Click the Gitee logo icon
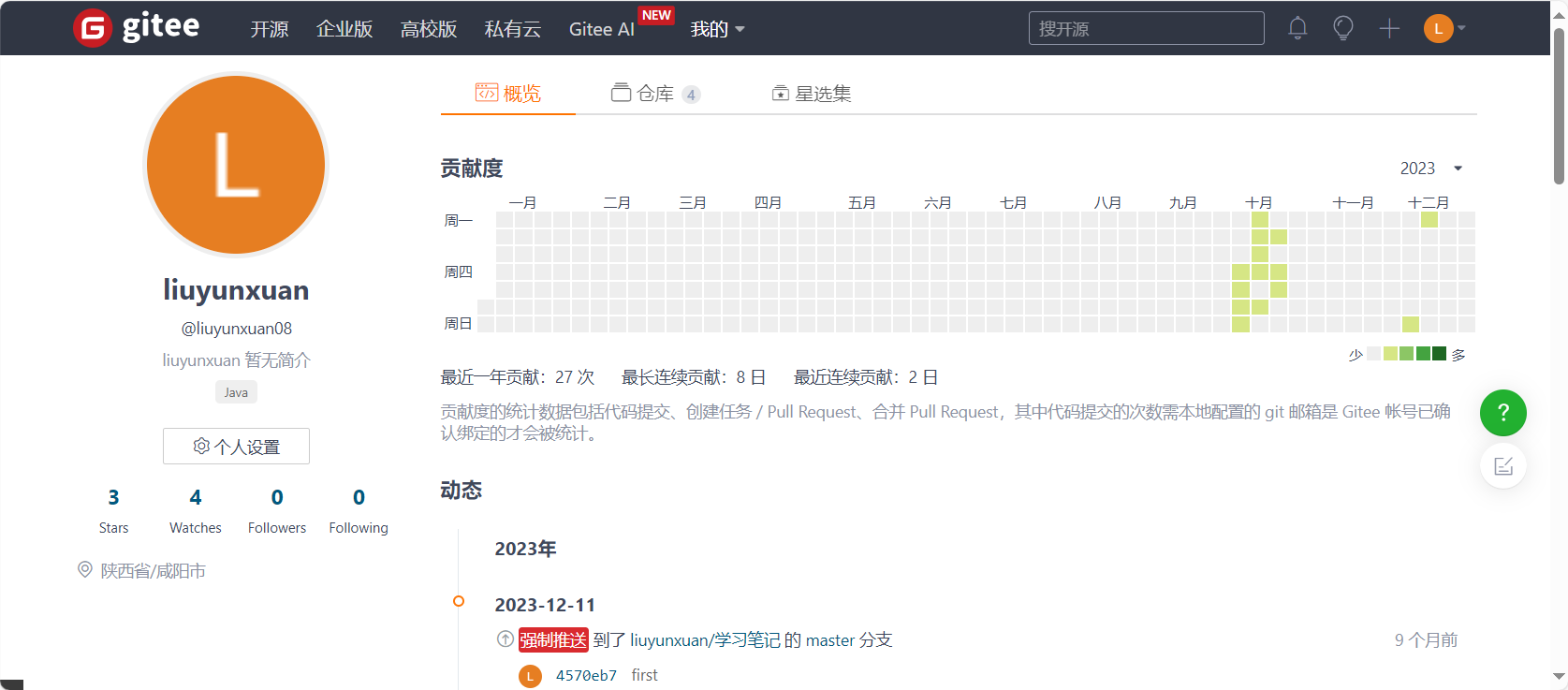The width and height of the screenshot is (1568, 690). click(93, 28)
